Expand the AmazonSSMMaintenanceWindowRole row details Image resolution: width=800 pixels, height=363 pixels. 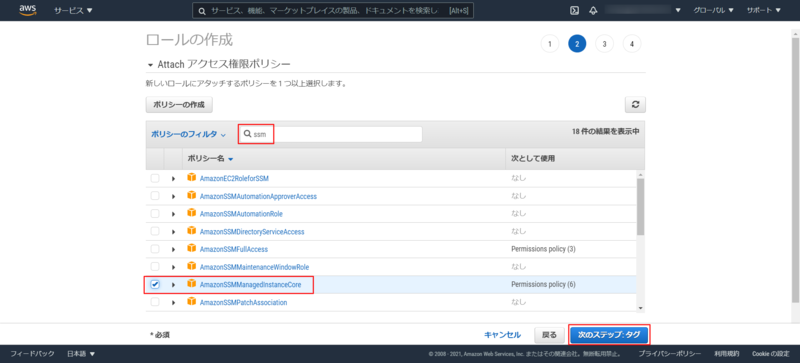click(173, 267)
